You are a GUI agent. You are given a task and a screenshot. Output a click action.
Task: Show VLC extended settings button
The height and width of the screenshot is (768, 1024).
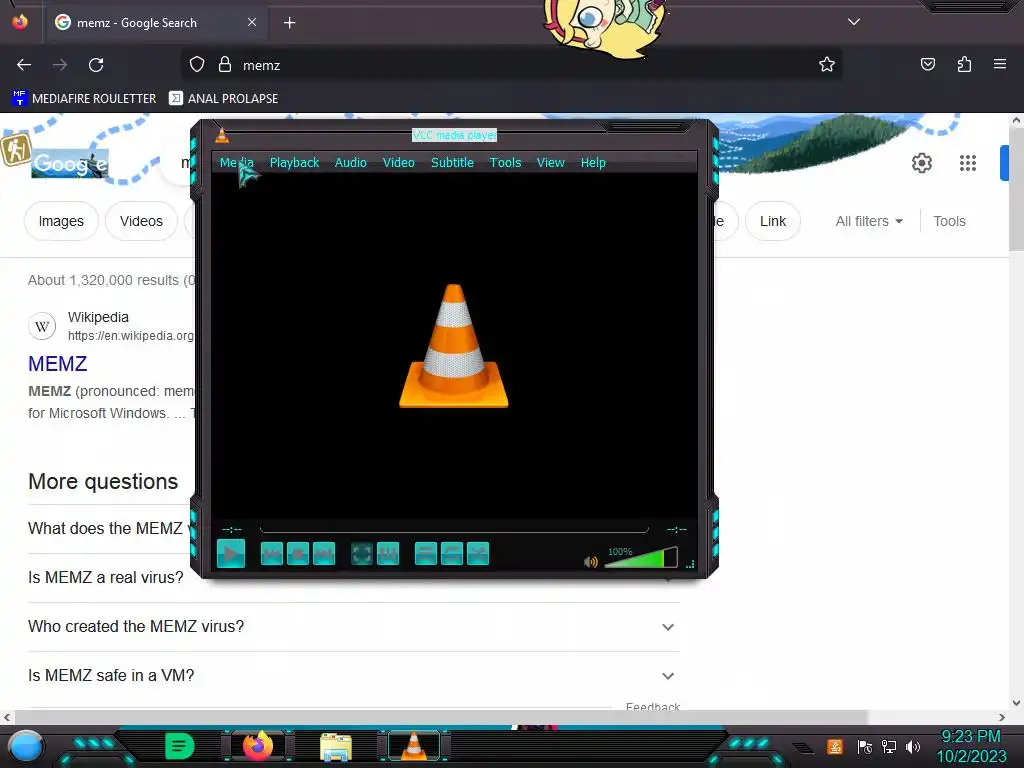click(x=388, y=554)
